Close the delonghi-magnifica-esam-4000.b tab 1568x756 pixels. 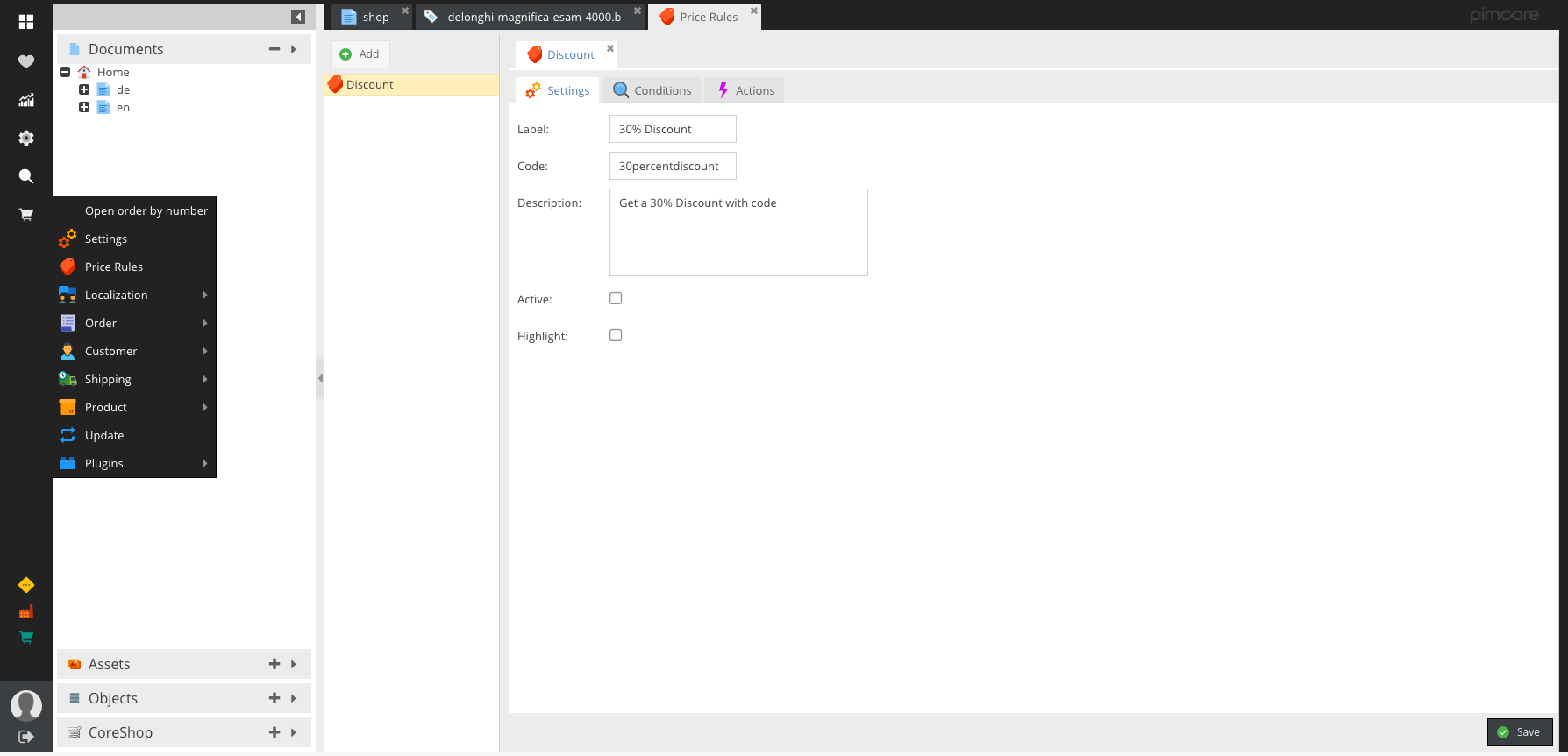(638, 11)
